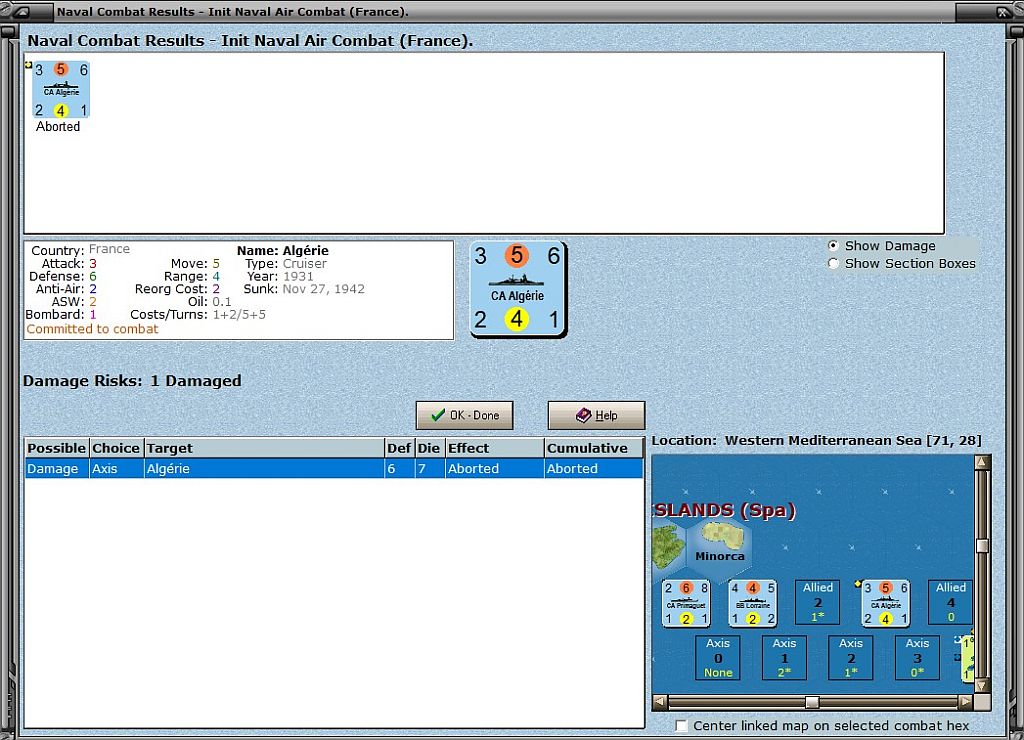
Task: Click the Axis 2 section box
Action: (851, 658)
